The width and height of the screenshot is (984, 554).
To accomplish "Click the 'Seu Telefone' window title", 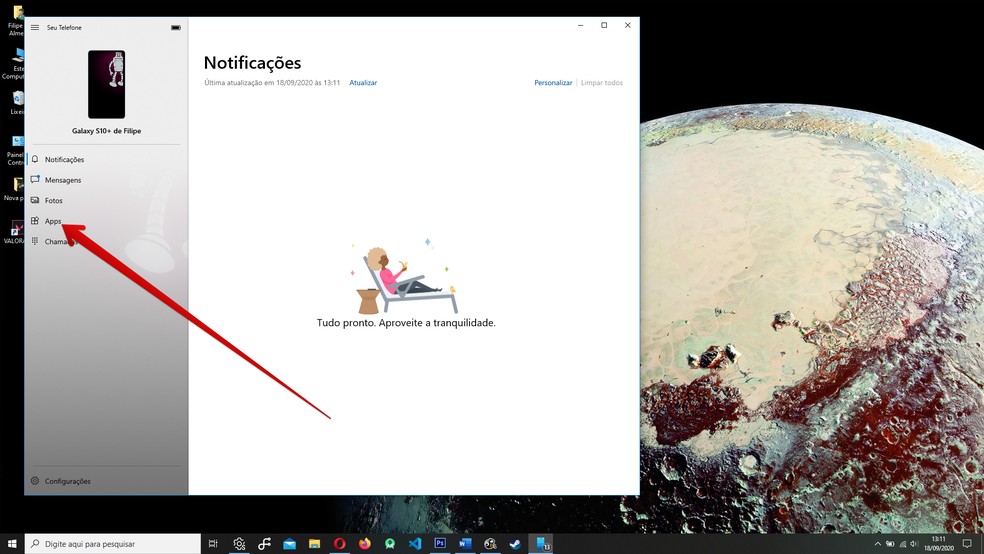I will point(64,28).
